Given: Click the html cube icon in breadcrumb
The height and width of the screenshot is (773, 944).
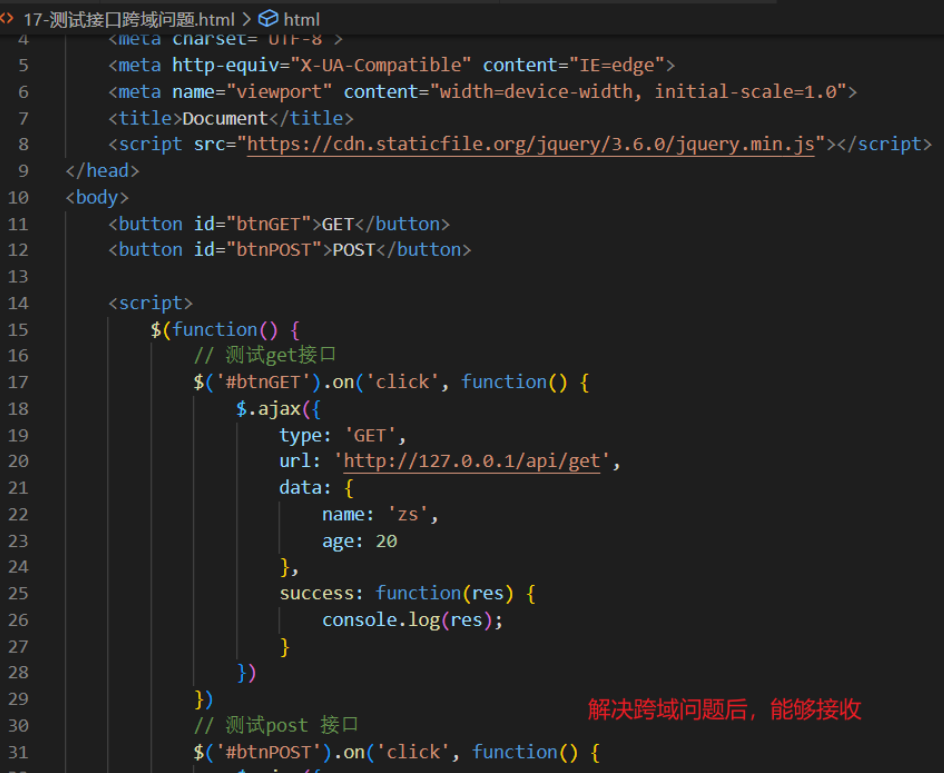Looking at the screenshot, I should tap(268, 19).
